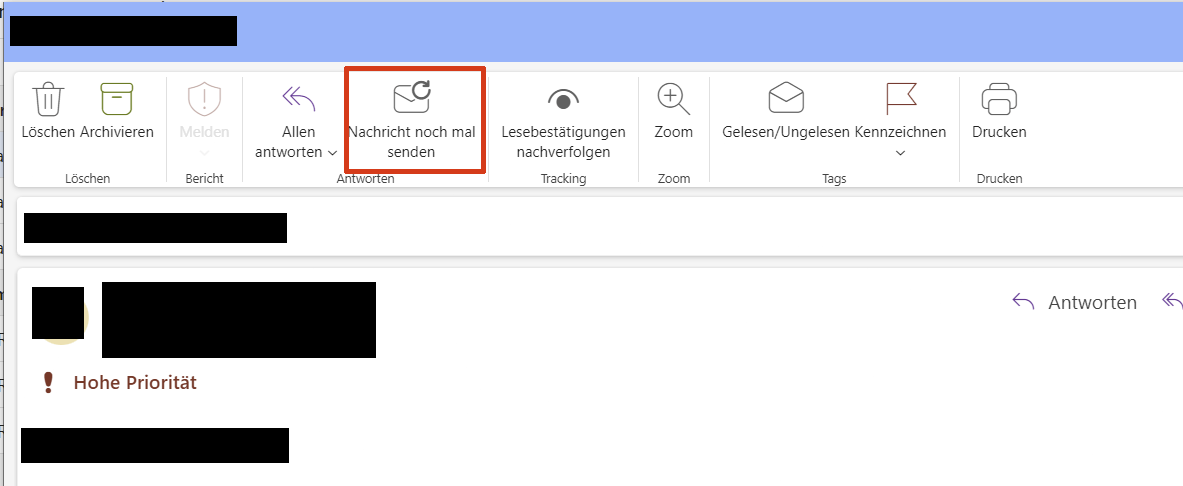This screenshot has width=1183, height=486.
Task: Open Lesebestätigungen nachverfolgen tracking
Action: [x=564, y=121]
